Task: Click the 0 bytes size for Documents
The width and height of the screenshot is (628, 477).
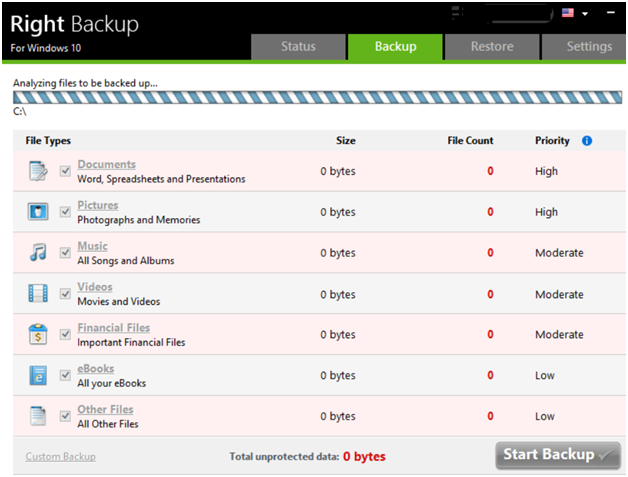Action: (338, 171)
